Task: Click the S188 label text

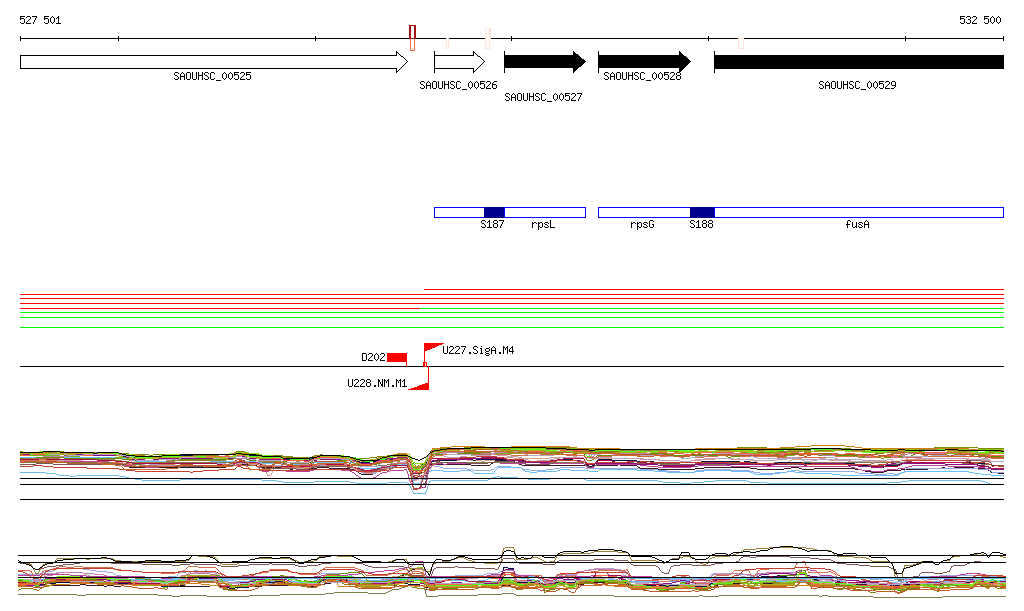Action: point(701,225)
